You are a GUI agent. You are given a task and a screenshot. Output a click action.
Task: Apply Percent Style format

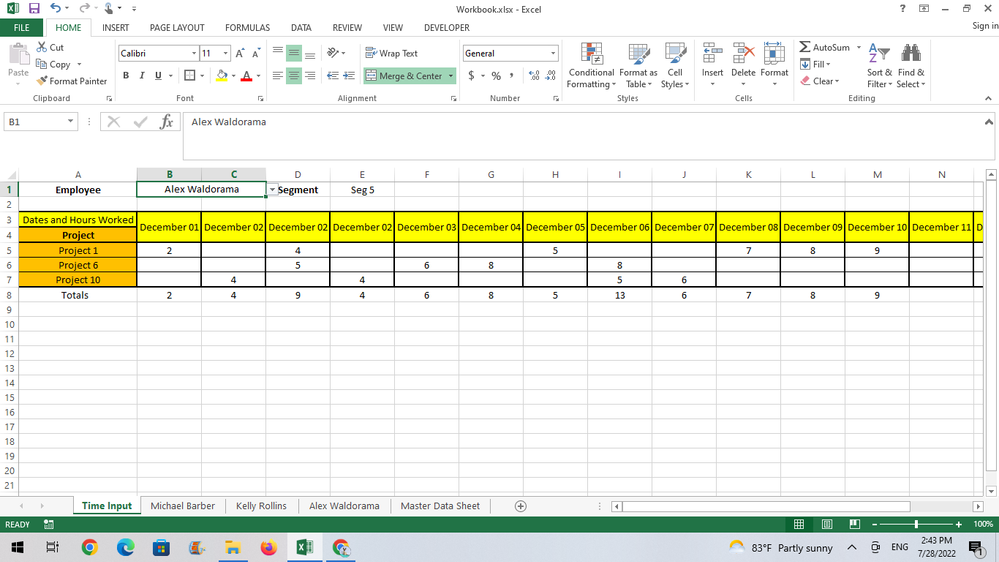pos(496,75)
